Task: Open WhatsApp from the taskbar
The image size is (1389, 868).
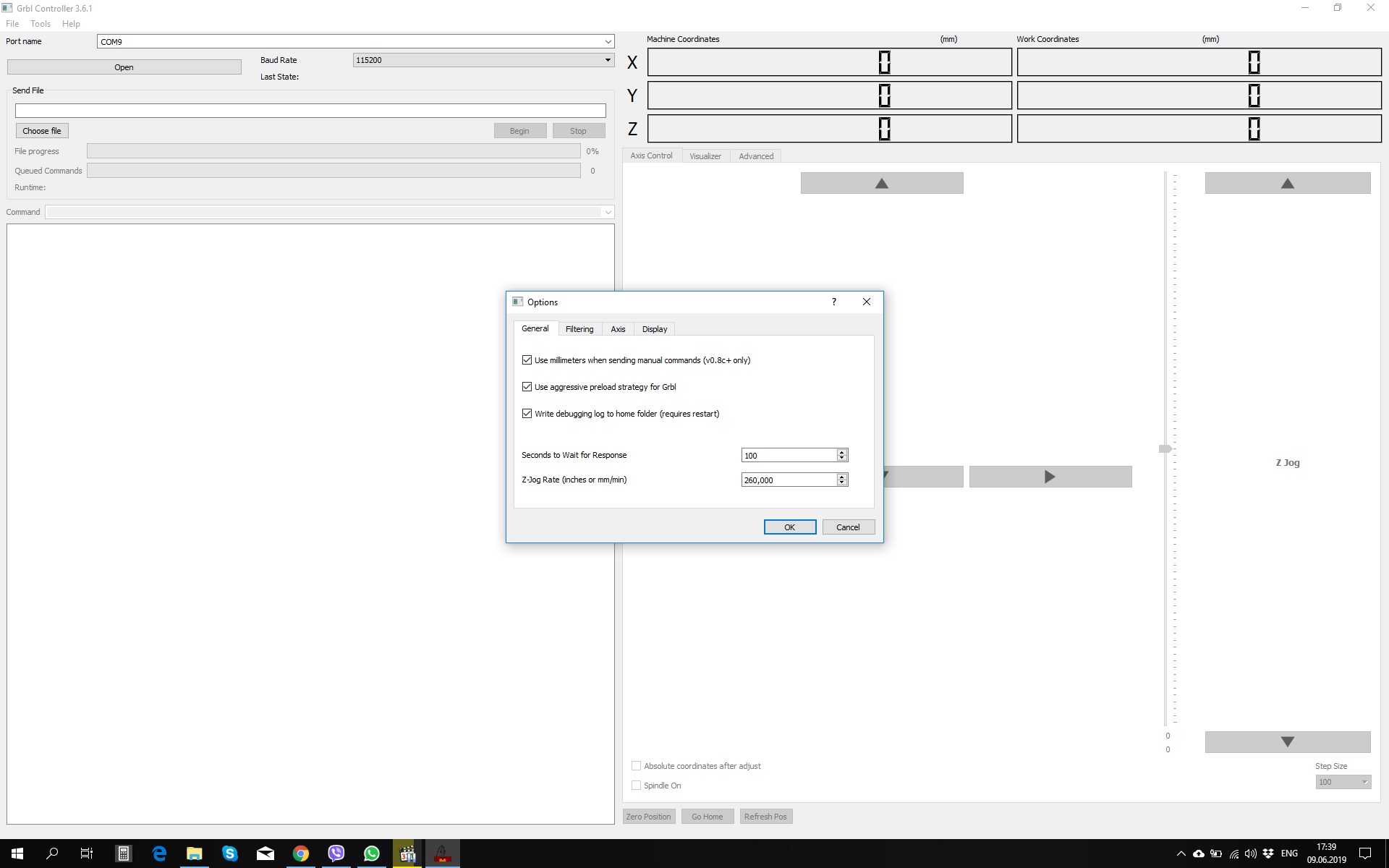Action: coord(372,854)
